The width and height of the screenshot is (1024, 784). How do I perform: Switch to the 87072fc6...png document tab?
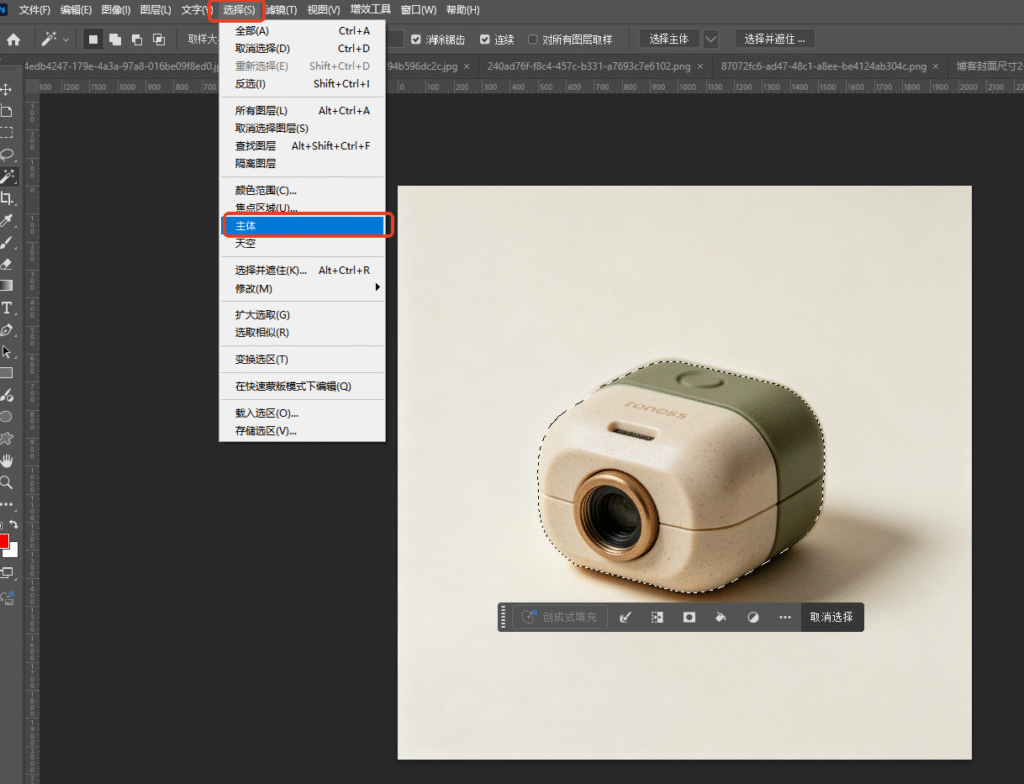(824, 66)
